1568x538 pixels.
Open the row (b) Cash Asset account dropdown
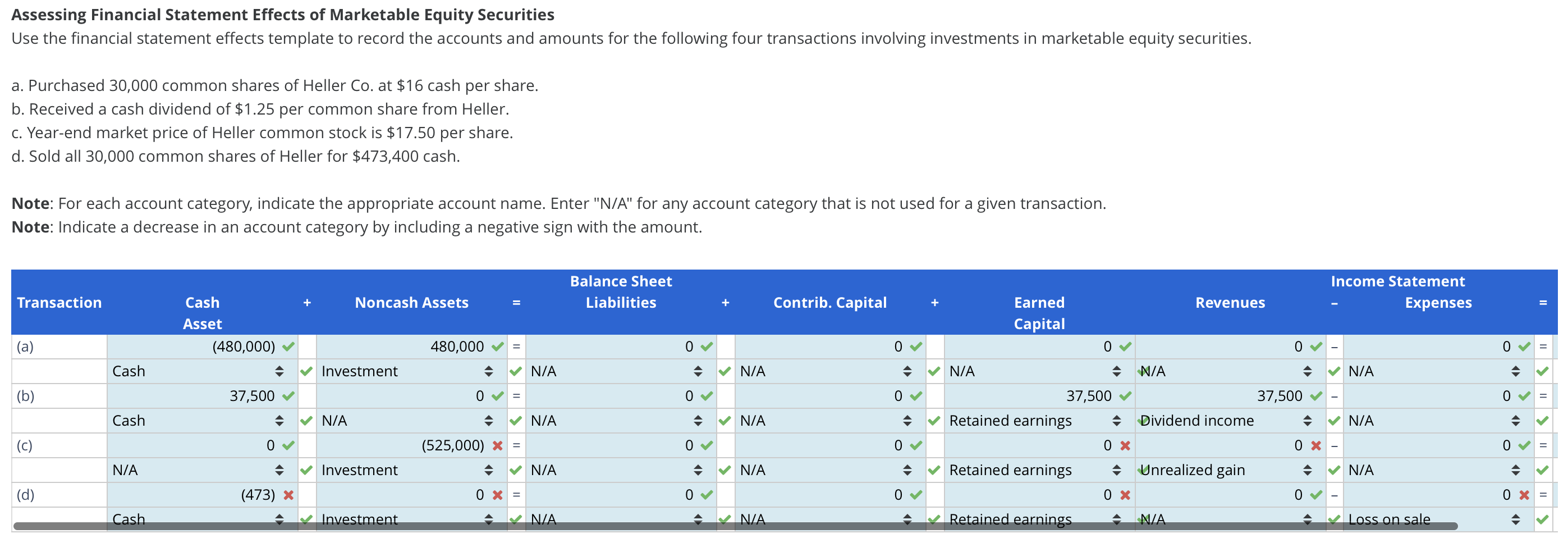coord(202,421)
